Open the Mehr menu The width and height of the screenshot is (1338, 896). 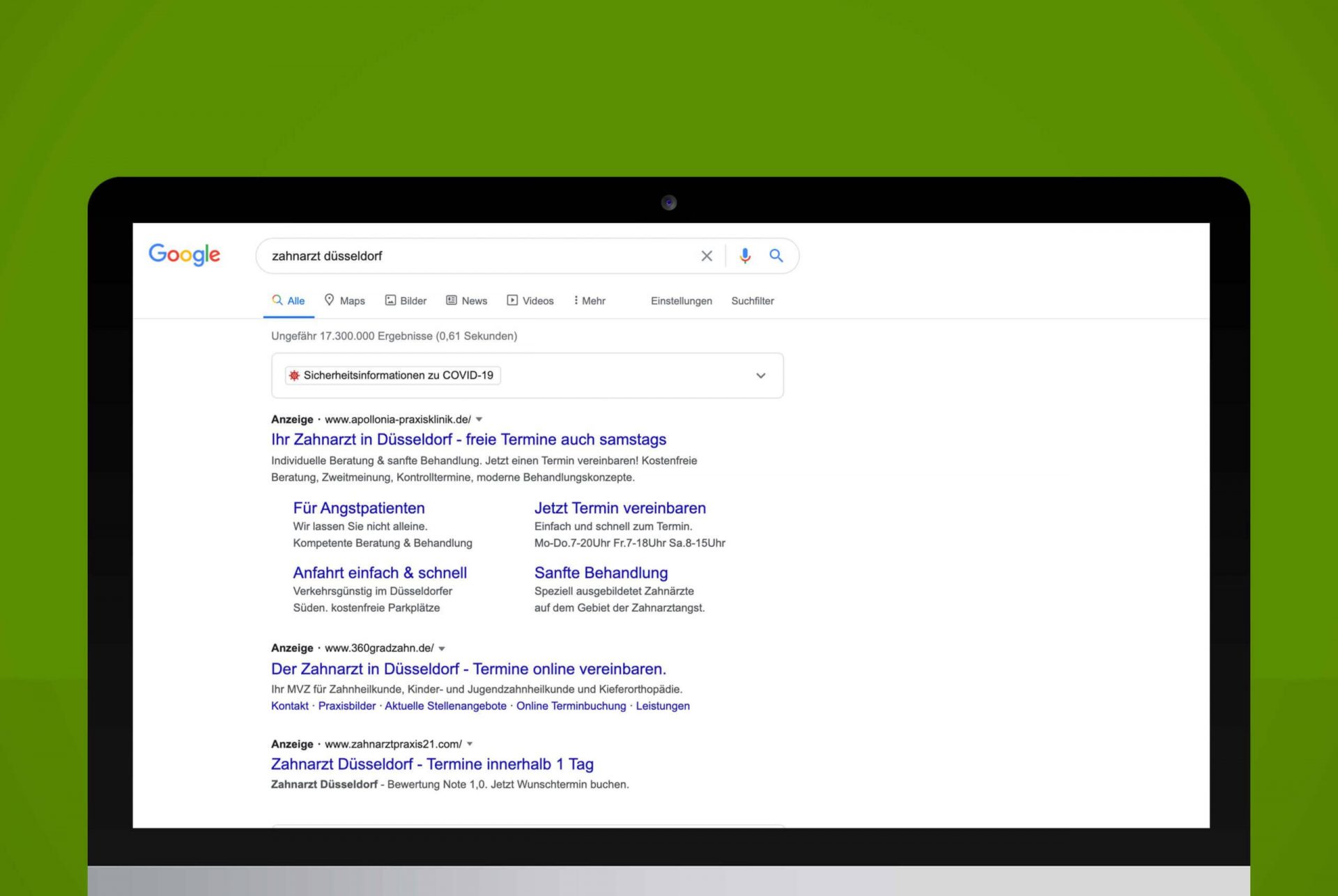click(x=590, y=300)
